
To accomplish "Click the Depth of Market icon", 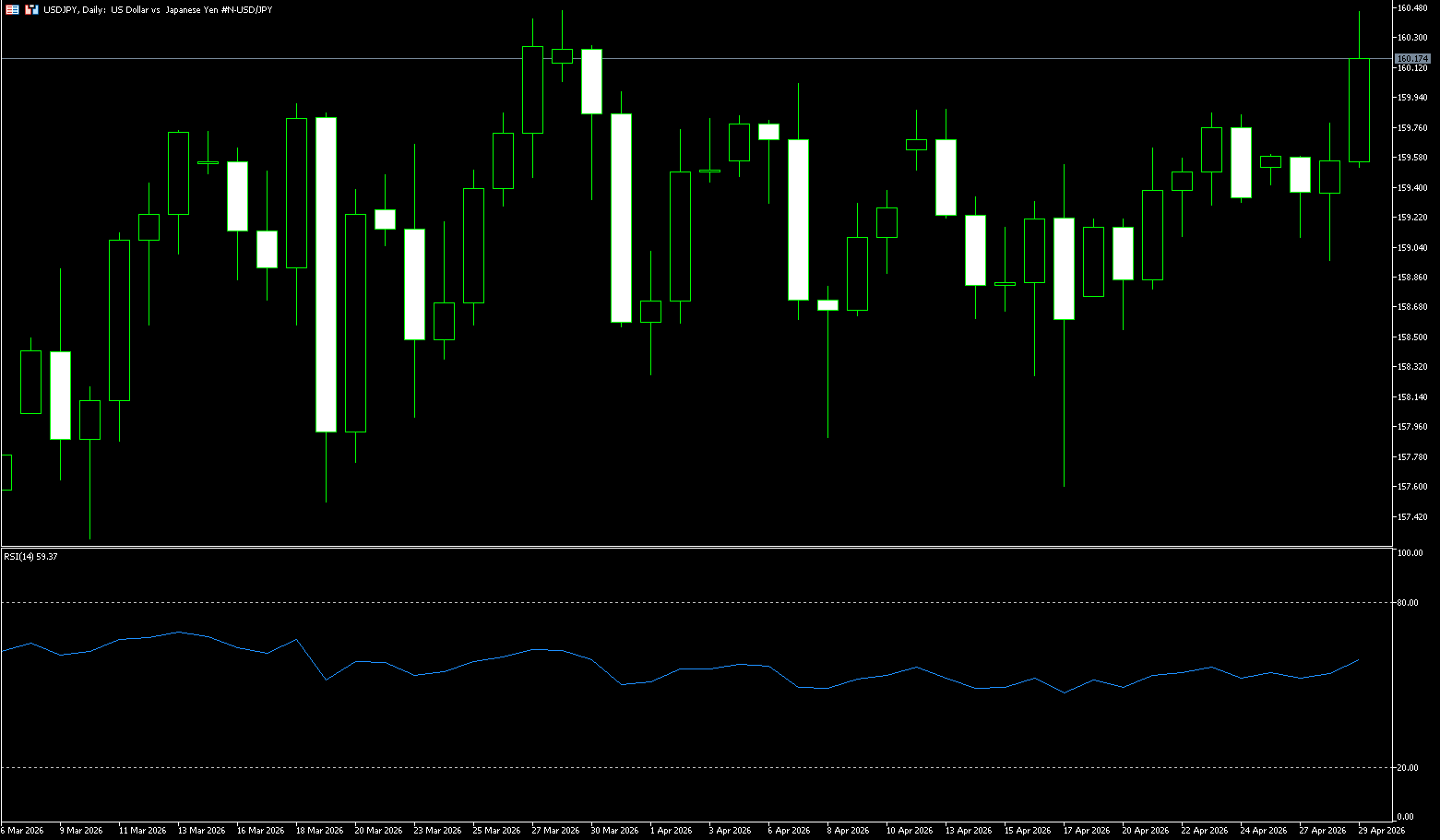I will coord(32,9).
